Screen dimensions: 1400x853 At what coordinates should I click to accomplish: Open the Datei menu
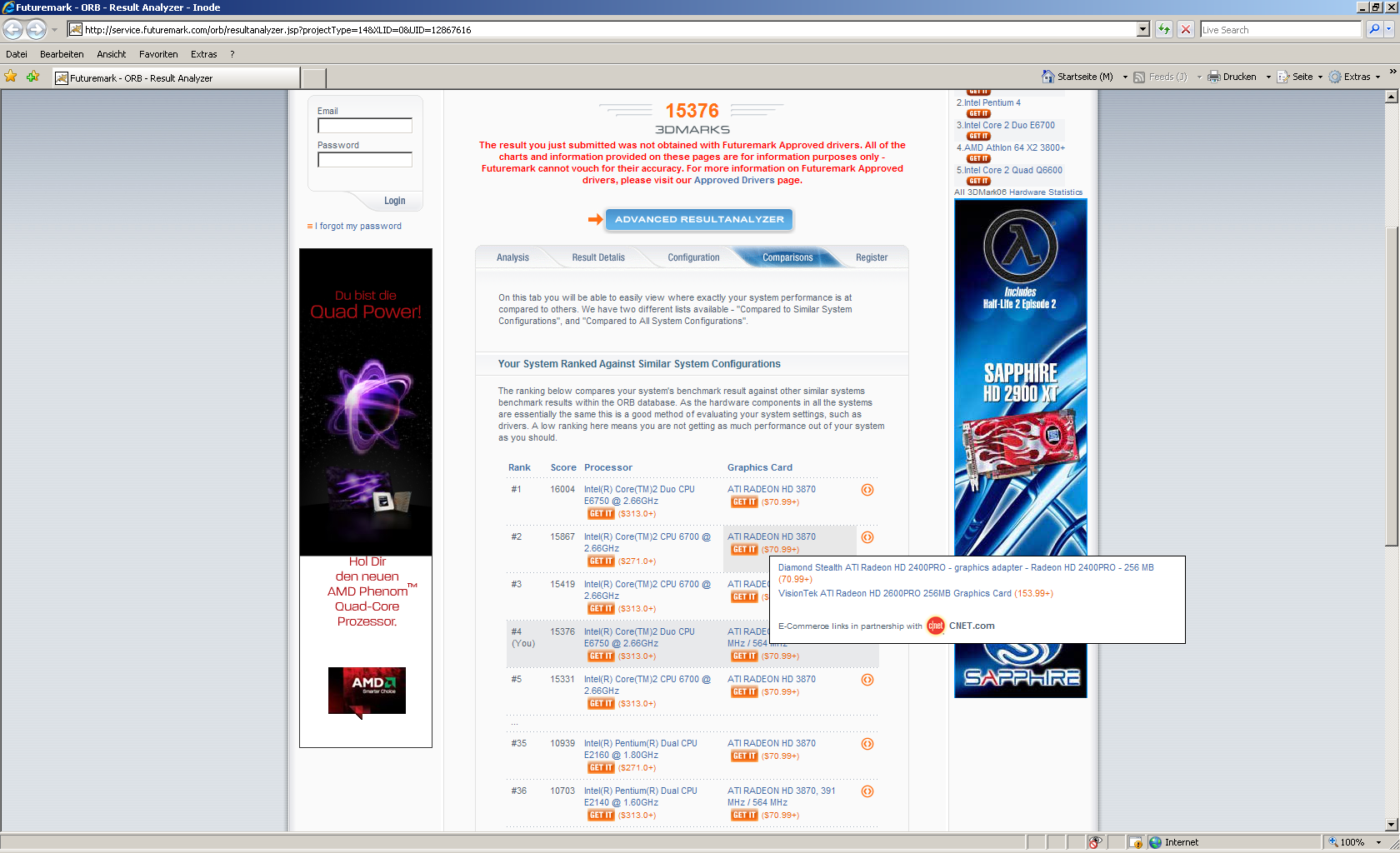click(x=17, y=54)
